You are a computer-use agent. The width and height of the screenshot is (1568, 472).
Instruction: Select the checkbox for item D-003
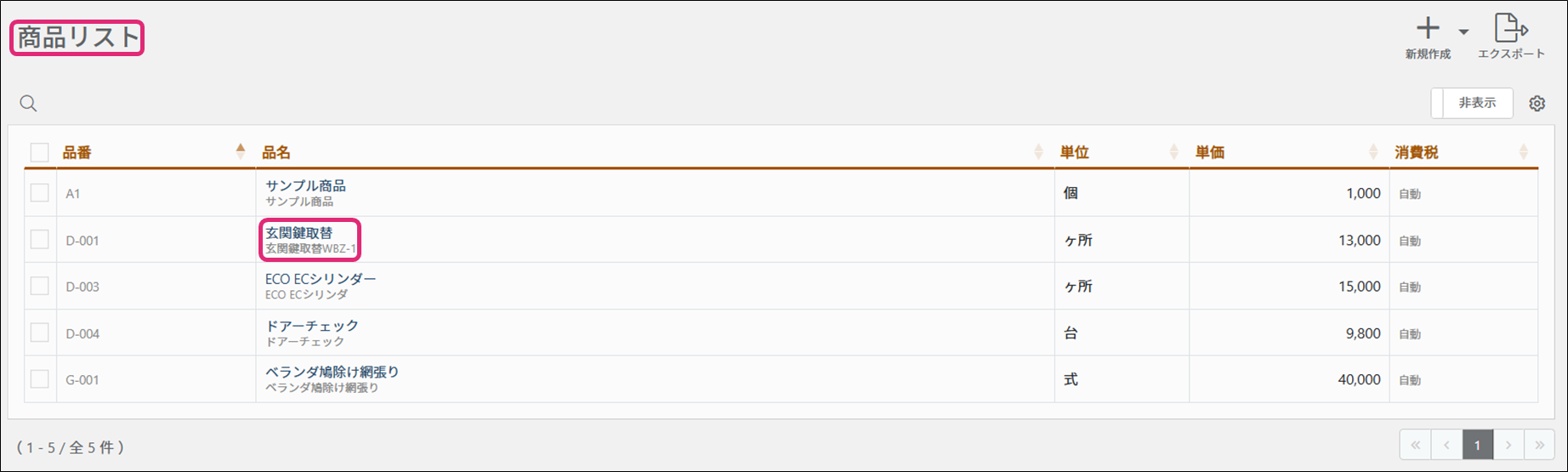[x=39, y=286]
